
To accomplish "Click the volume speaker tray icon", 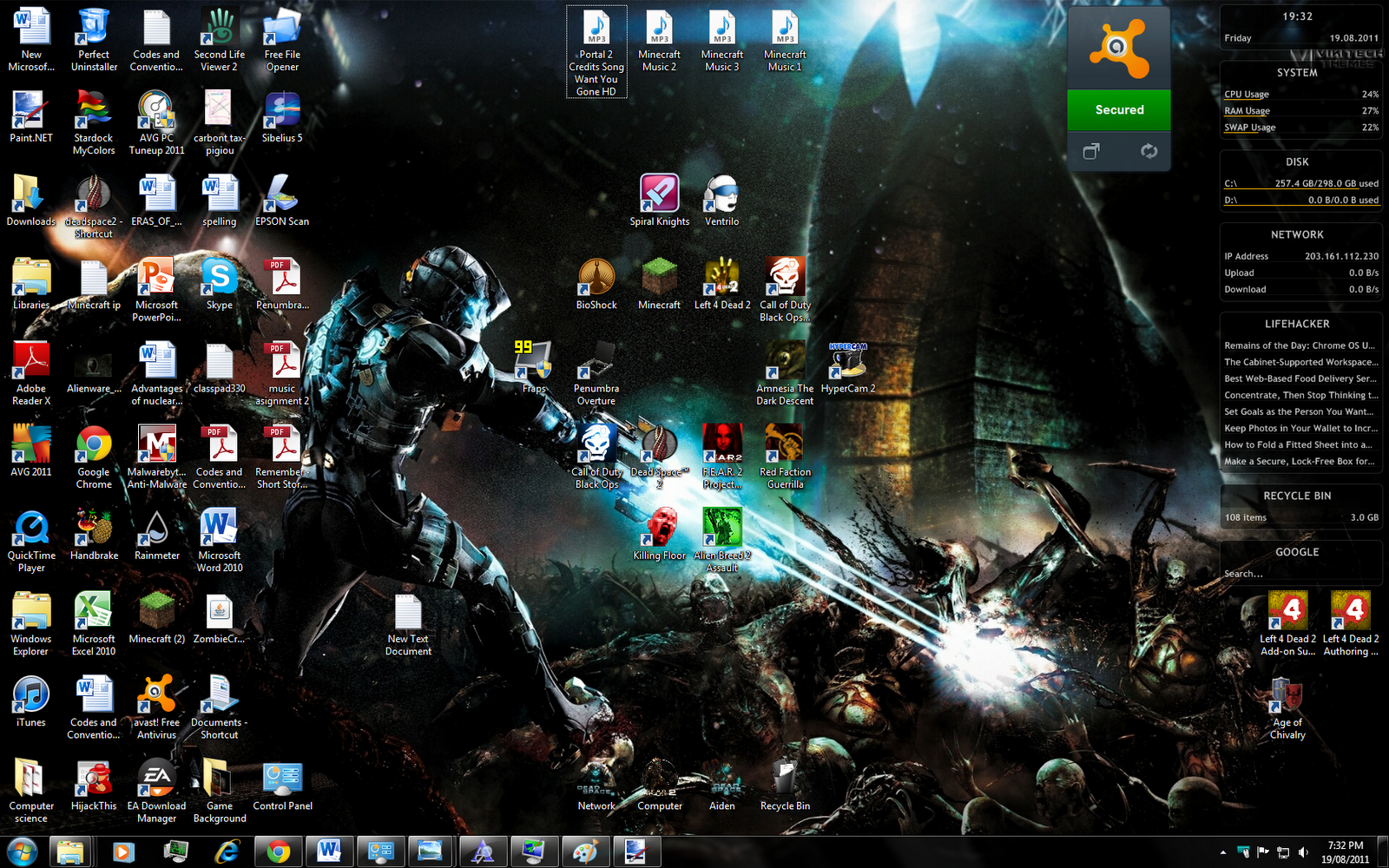I will [1303, 852].
